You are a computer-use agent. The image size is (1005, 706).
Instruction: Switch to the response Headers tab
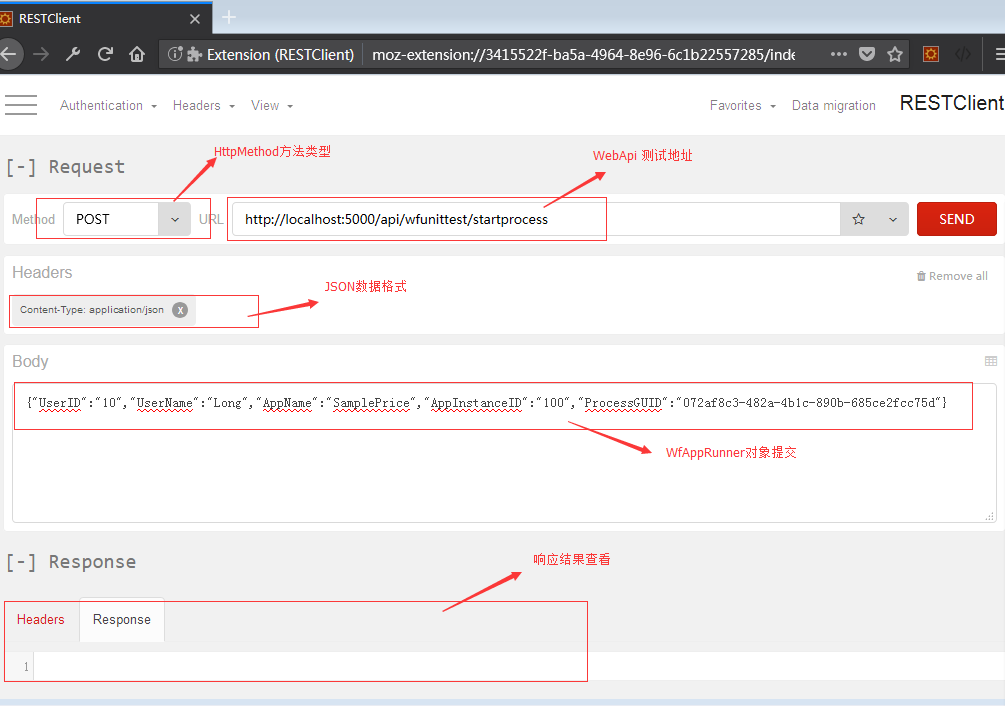coord(41,620)
